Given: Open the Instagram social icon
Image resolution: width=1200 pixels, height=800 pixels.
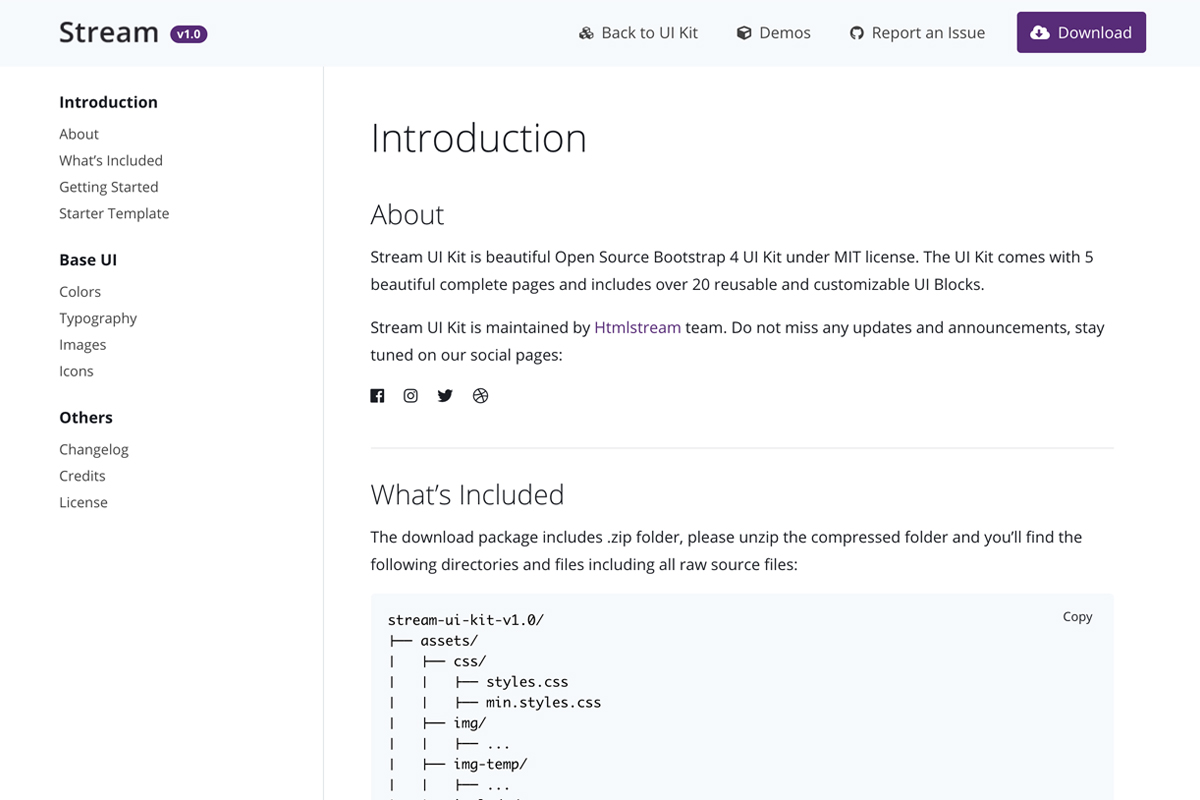Looking at the screenshot, I should point(410,396).
